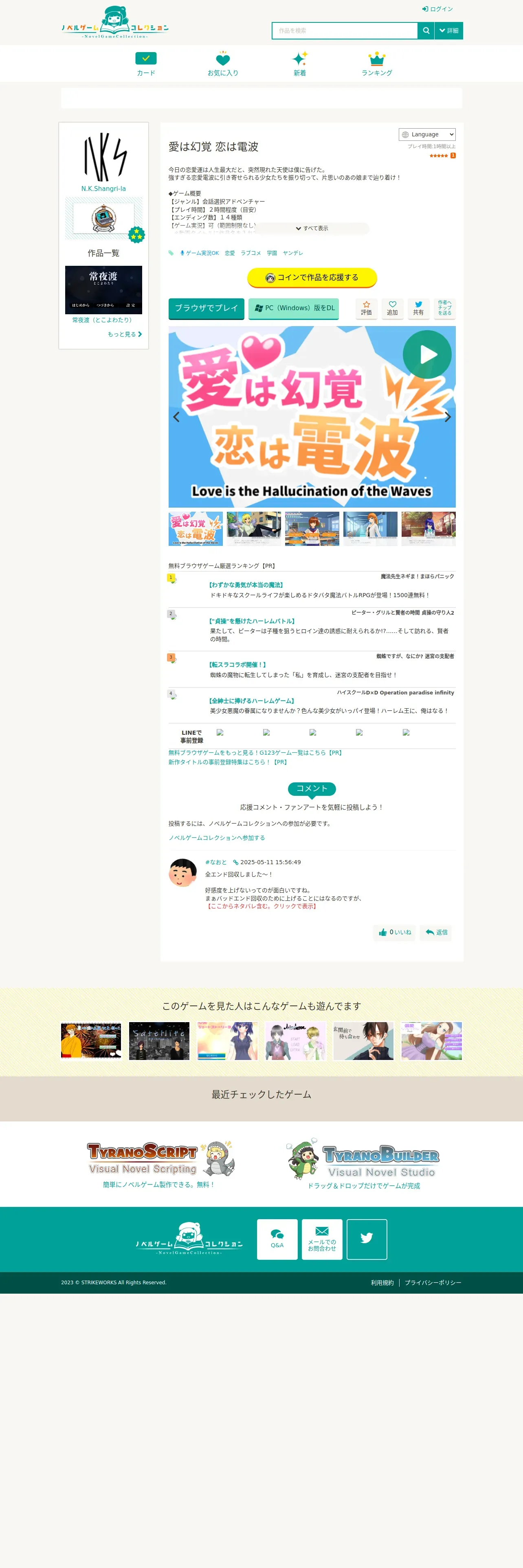Click 返信 reply button

point(436,933)
